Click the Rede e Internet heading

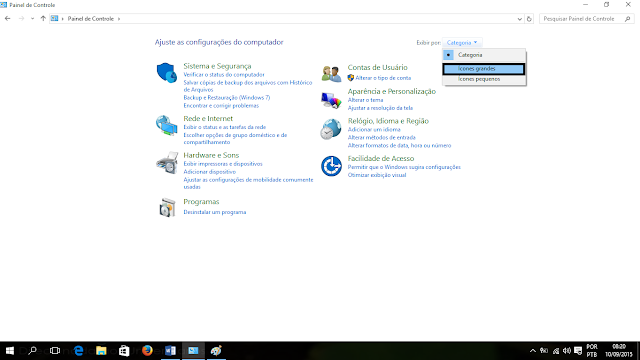[x=208, y=118]
